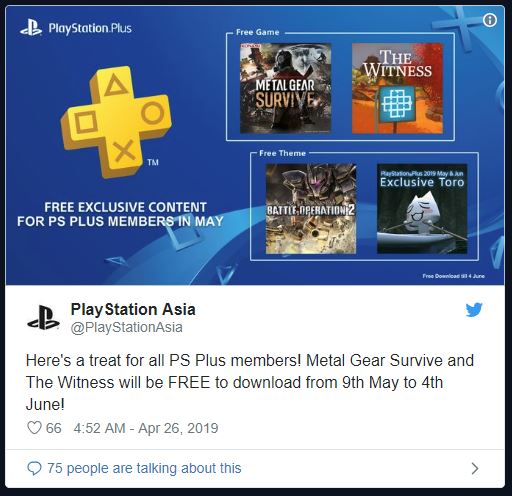Click the golden PS Plus cross emblem
Screen dimensions: 512x496
click(116, 121)
